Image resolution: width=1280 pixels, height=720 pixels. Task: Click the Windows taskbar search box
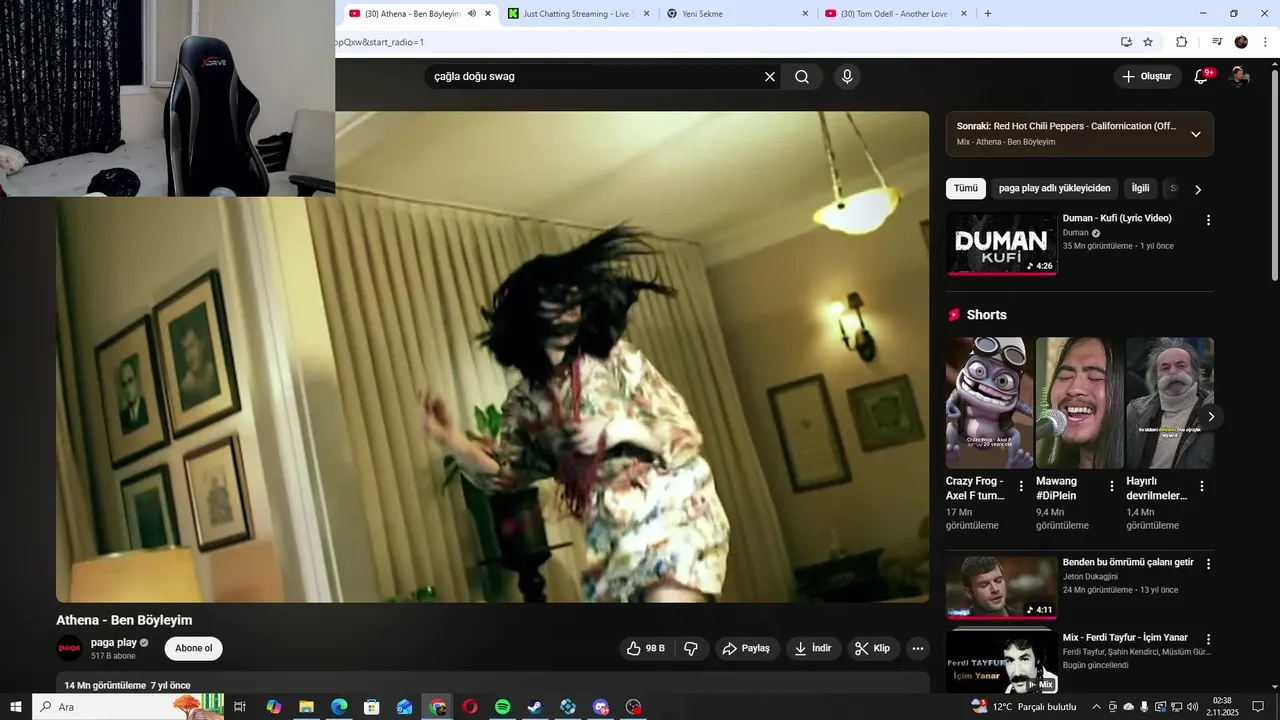point(128,707)
